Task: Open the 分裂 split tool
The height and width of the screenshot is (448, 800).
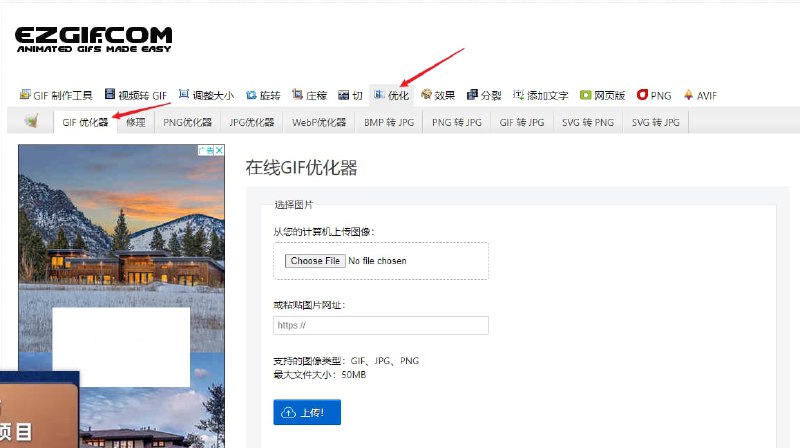Action: (x=484, y=95)
